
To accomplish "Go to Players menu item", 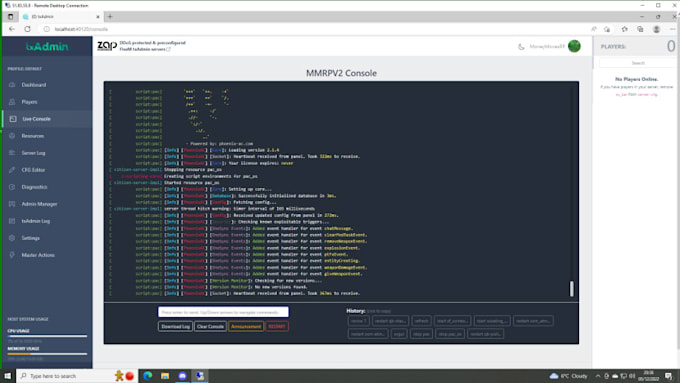I will [29, 102].
